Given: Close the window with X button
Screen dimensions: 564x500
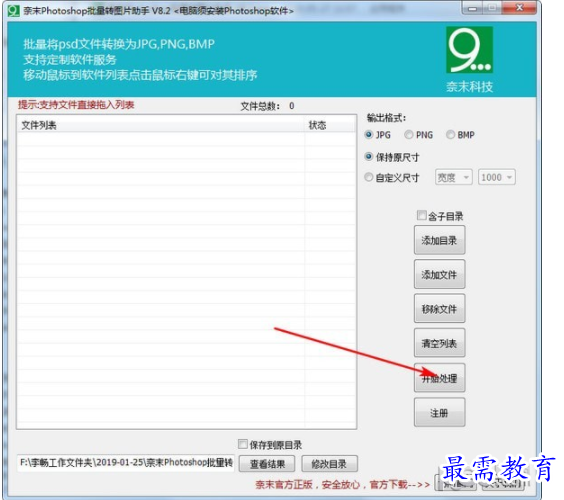Looking at the screenshot, I should click(519, 8).
